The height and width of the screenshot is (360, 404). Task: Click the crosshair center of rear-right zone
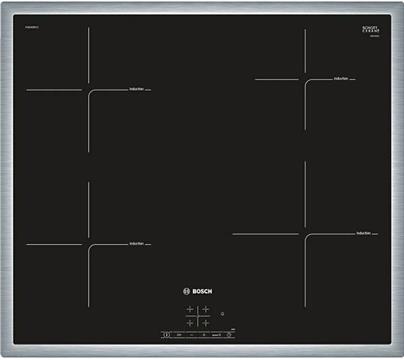305,79
